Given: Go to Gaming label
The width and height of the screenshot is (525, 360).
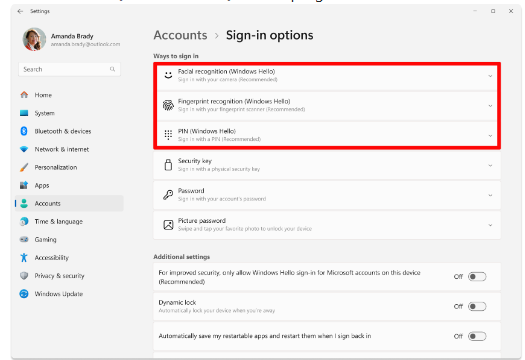Looking at the screenshot, I should 46,240.
